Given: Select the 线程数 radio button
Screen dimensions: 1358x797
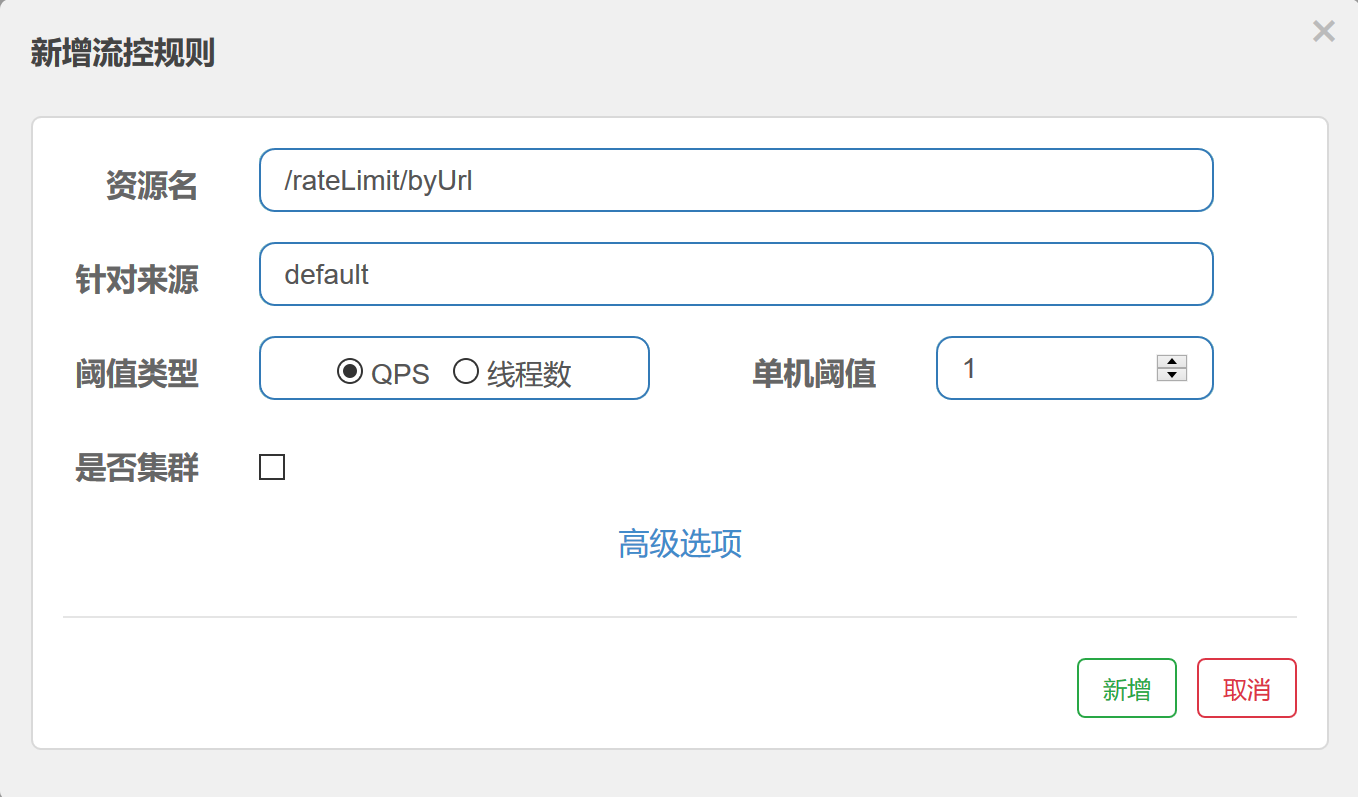Looking at the screenshot, I should [x=466, y=372].
